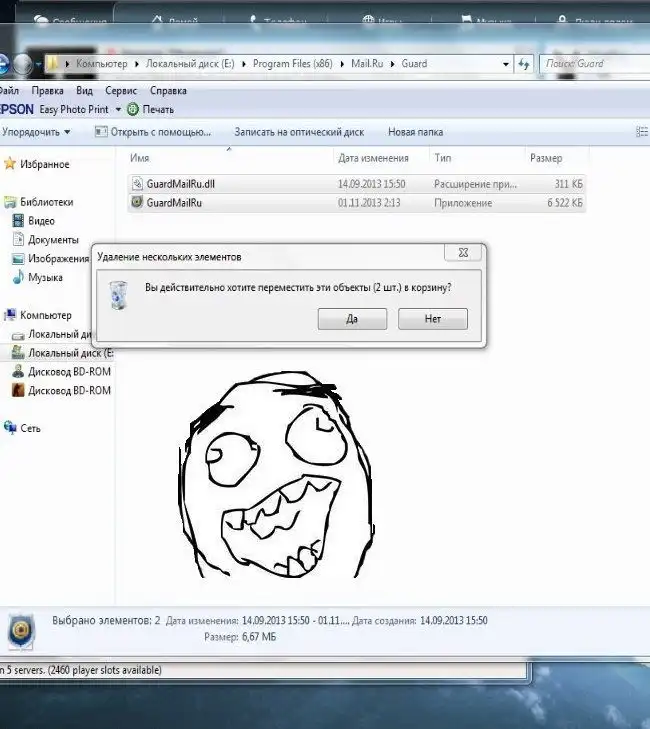Image resolution: width=650 pixels, height=729 pixels.
Task: Click the Сеть network icon
Action: click(9, 428)
